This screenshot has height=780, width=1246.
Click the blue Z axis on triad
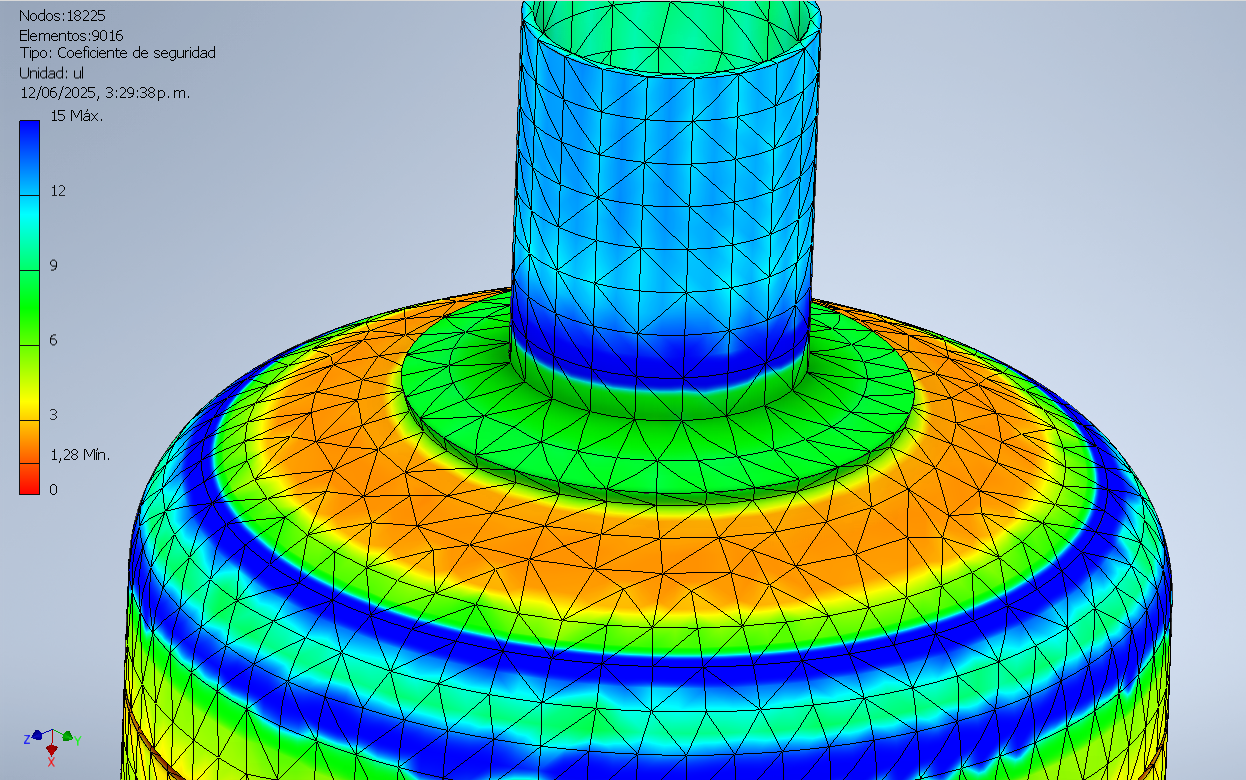tap(33, 738)
